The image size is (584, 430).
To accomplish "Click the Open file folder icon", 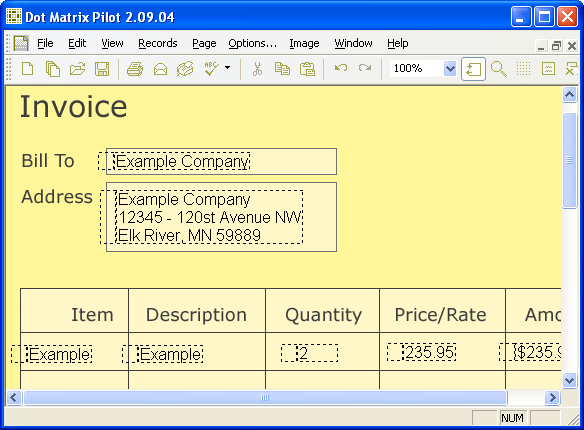I will pyautogui.click(x=77, y=69).
